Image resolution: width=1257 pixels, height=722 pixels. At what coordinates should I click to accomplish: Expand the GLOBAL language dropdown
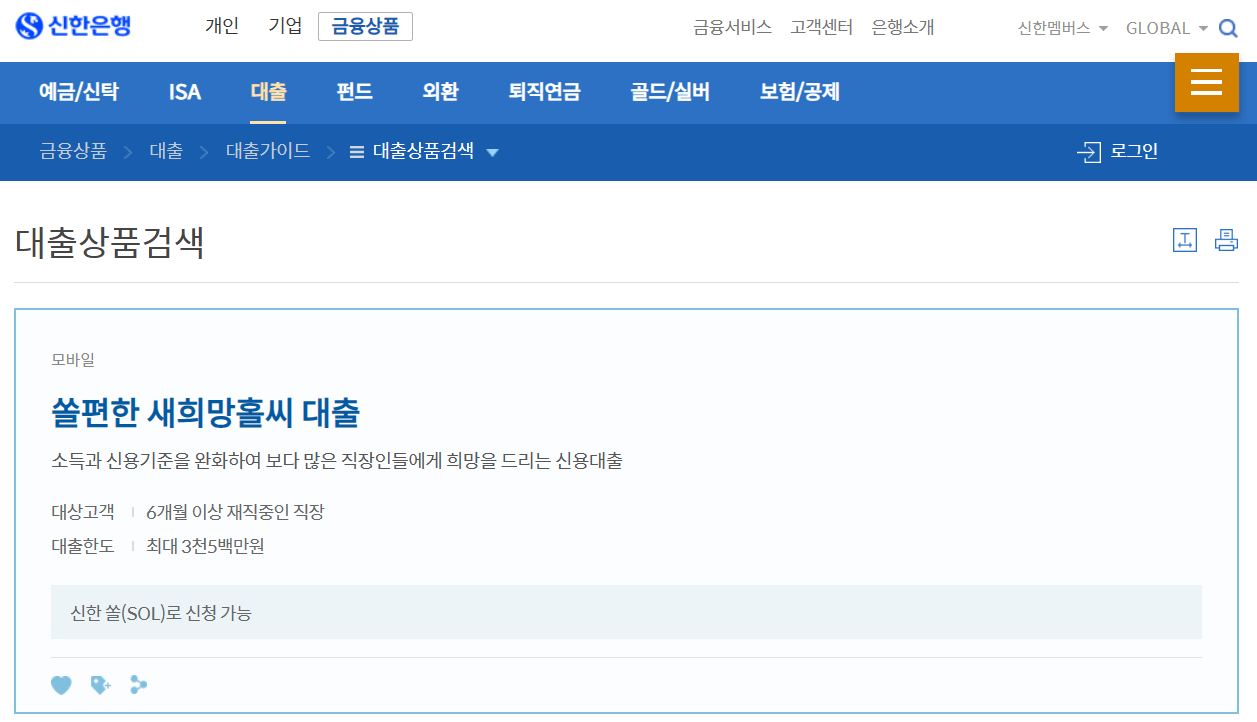click(x=1164, y=29)
